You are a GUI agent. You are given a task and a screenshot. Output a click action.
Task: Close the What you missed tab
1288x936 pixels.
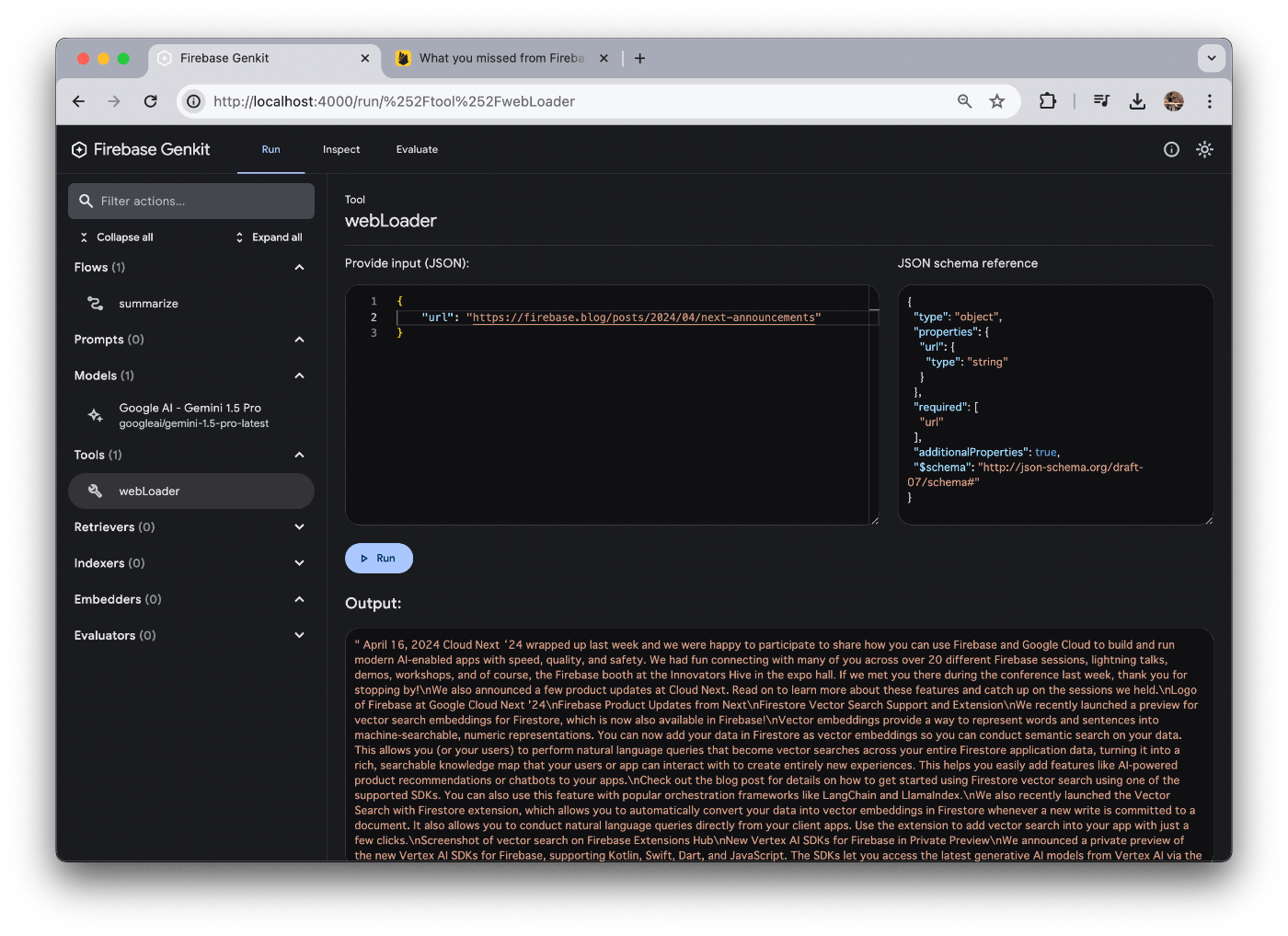pos(604,58)
